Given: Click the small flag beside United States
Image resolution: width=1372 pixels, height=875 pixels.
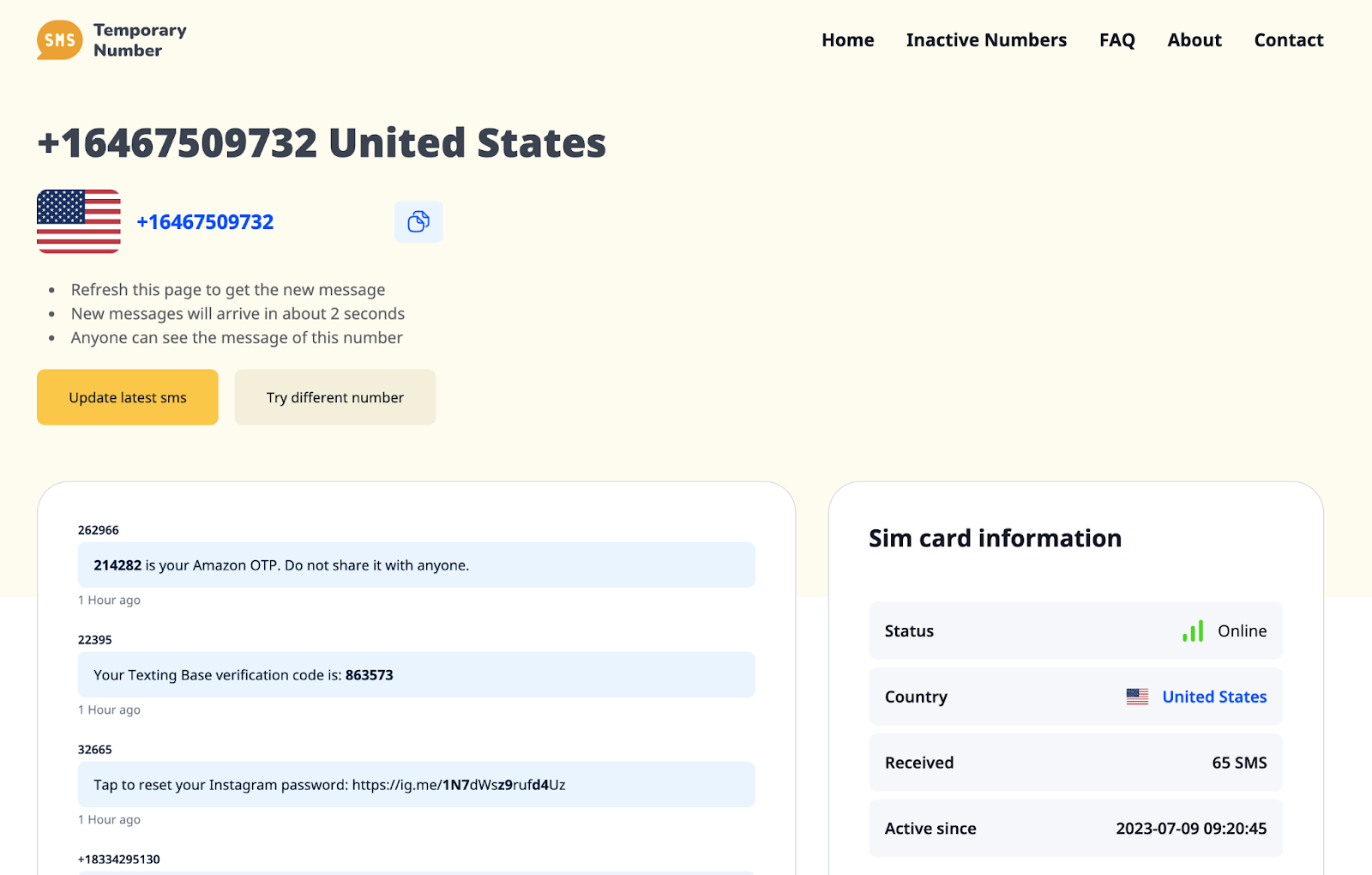Looking at the screenshot, I should [x=1137, y=697].
